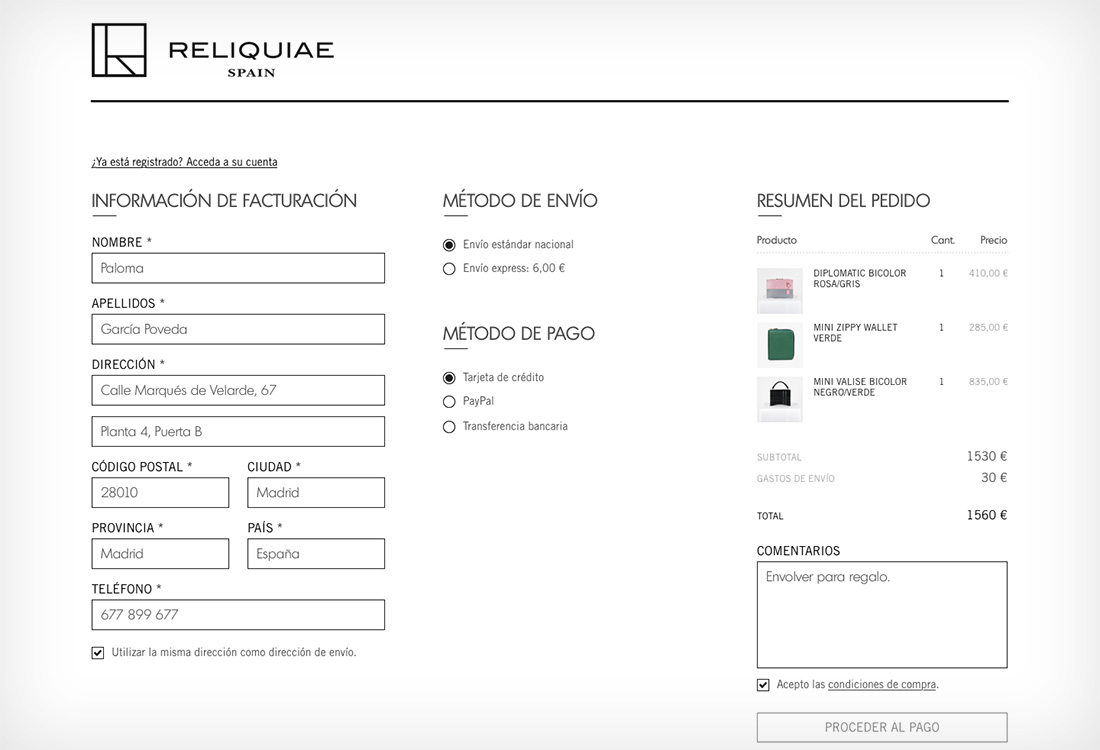Uncheck the accept condiciones de compra checkbox
1100x750 pixels.
[764, 685]
